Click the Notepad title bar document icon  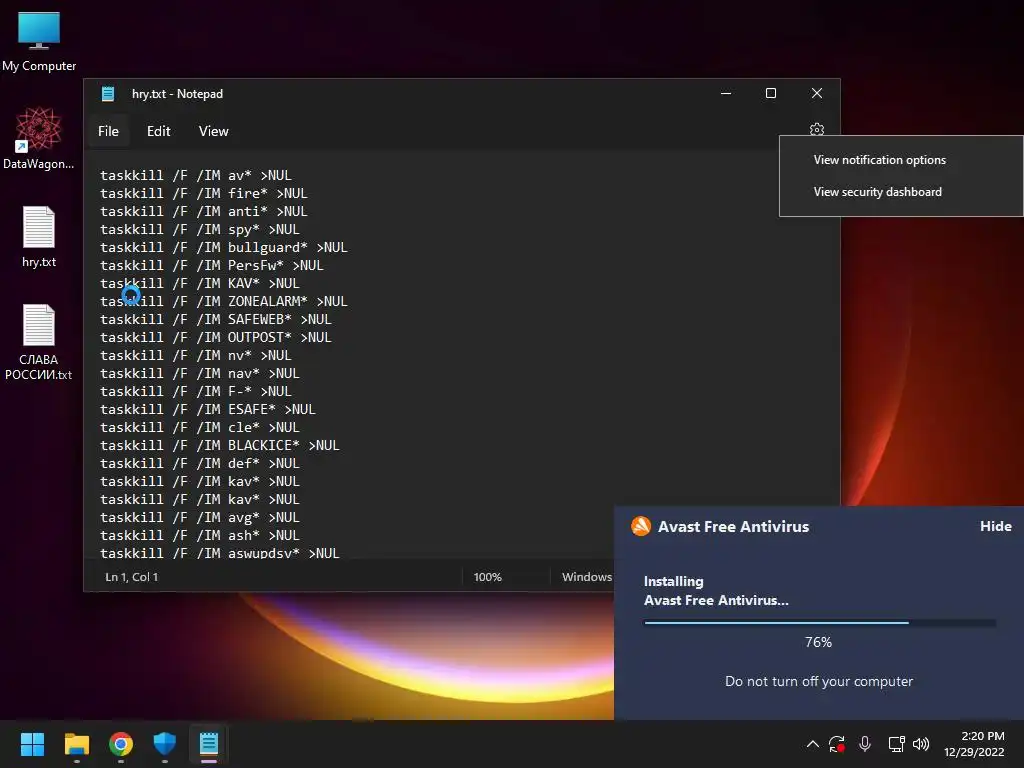coord(108,94)
